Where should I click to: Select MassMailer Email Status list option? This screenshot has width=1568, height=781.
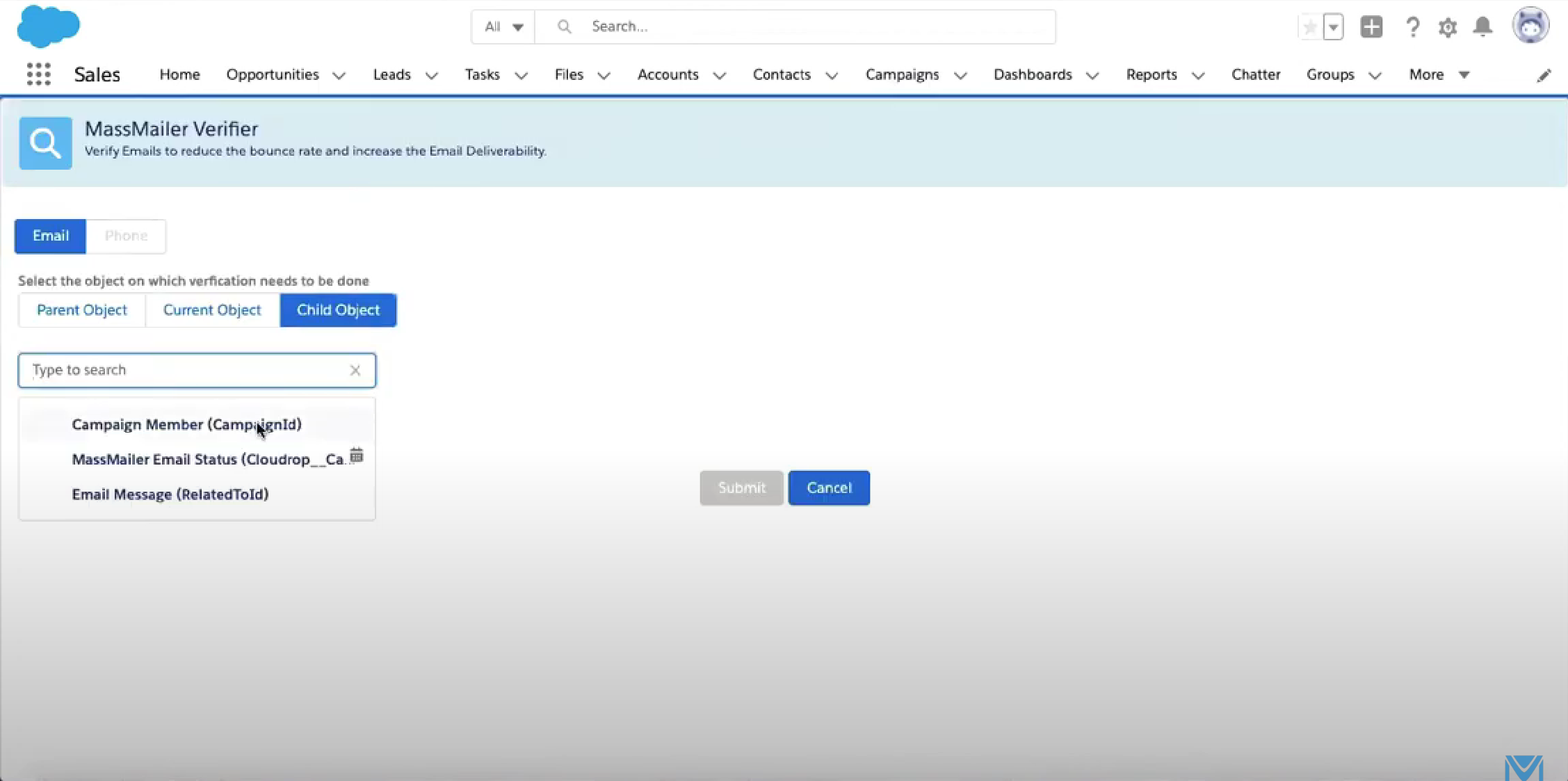[197, 459]
